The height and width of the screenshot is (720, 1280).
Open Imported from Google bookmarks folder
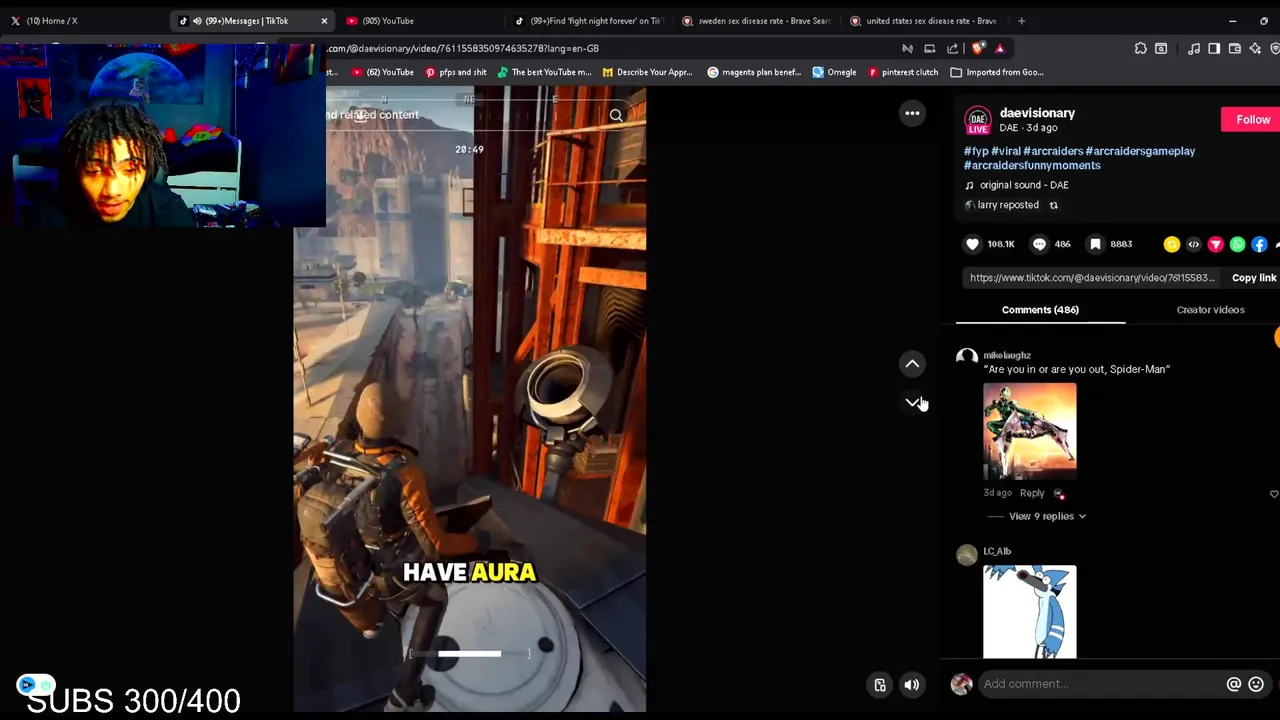pyautogui.click(x=996, y=72)
